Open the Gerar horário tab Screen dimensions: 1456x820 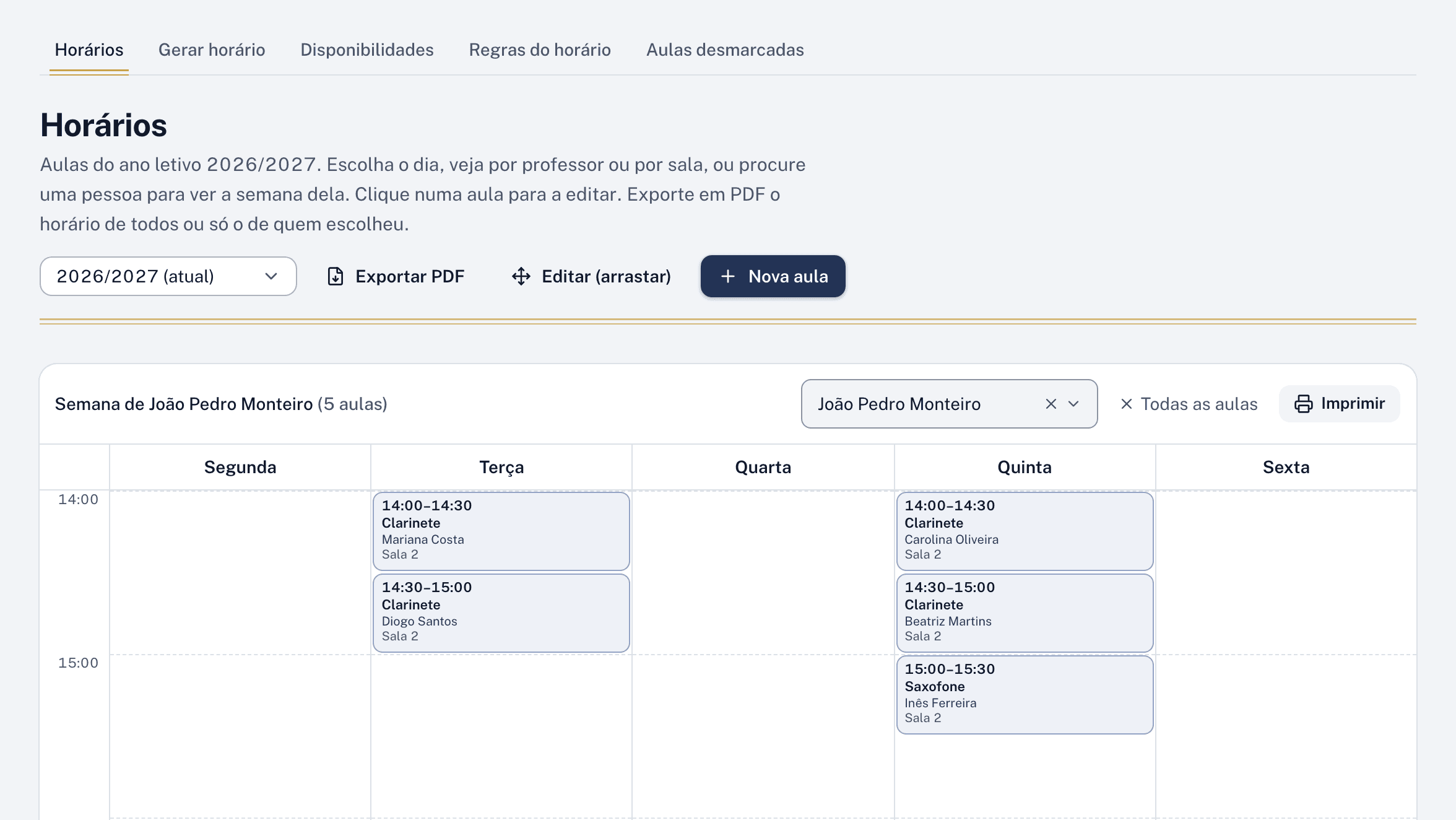point(212,50)
